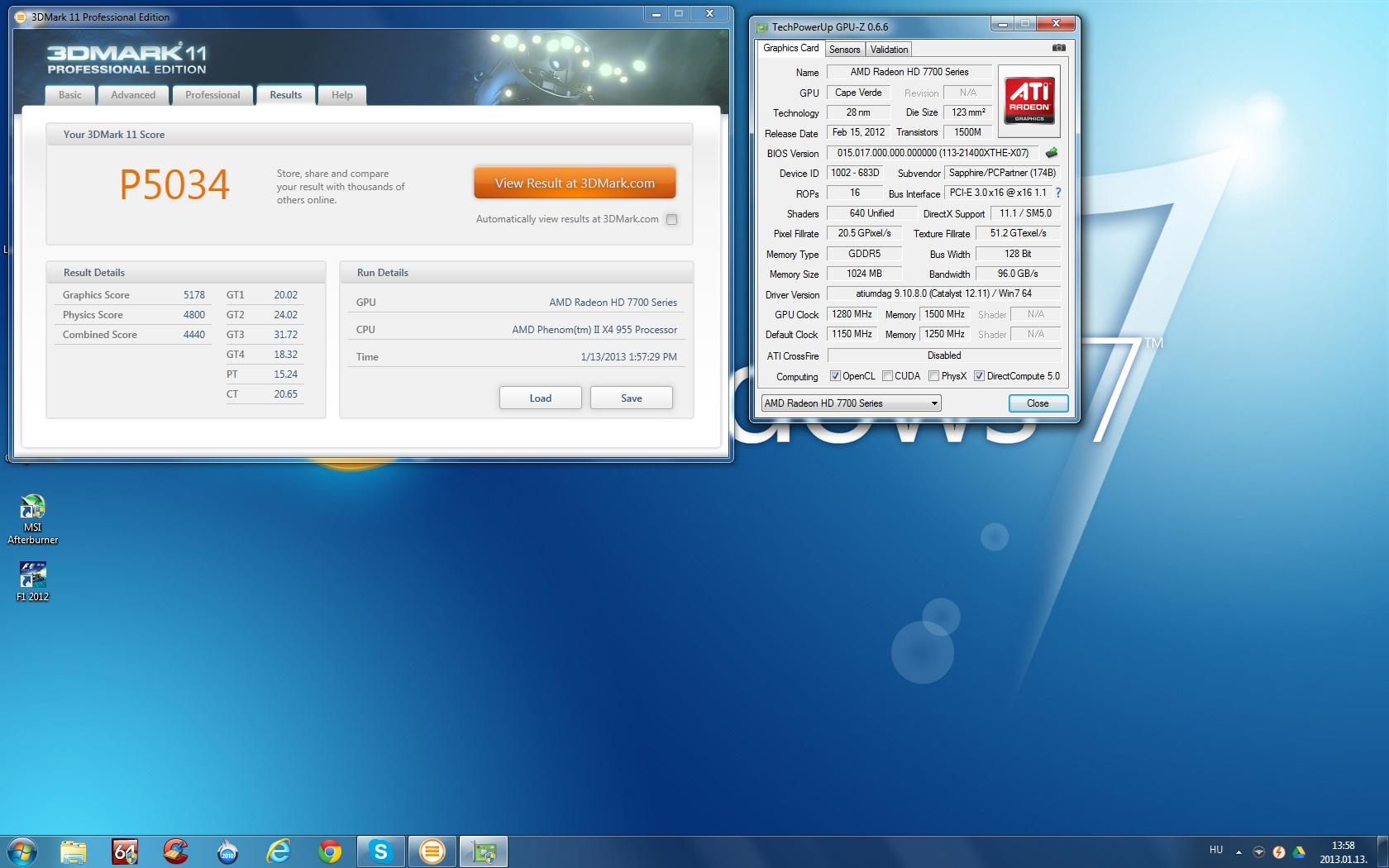Open the 2010 flame taskbar icon
The width and height of the screenshot is (1389, 868).
(x=227, y=851)
